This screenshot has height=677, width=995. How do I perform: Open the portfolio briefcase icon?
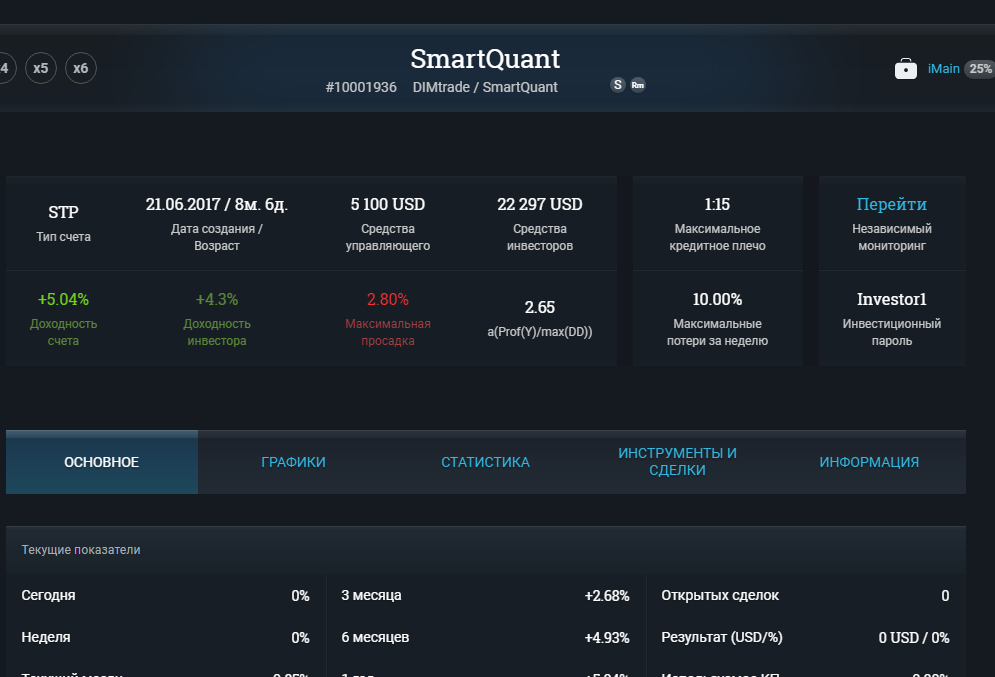coord(906,69)
